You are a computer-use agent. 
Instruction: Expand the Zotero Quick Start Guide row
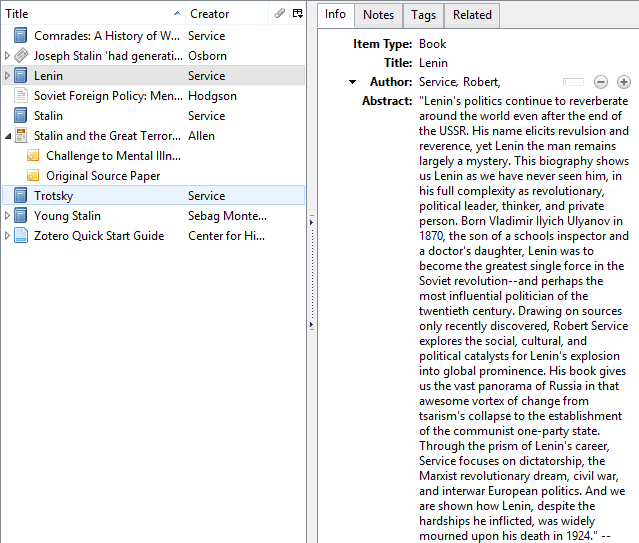click(7, 235)
